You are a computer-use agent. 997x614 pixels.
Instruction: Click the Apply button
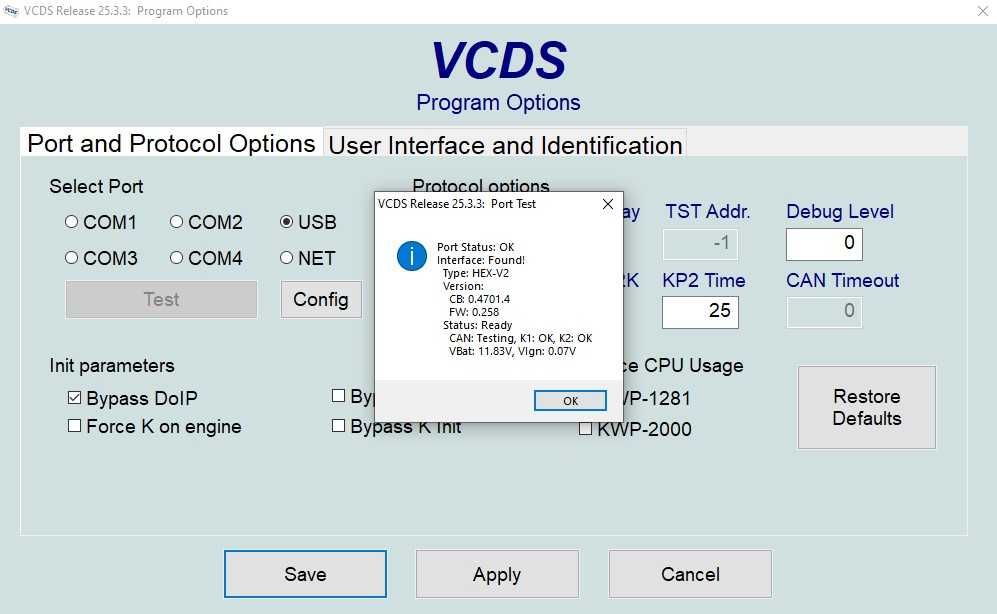tap(497, 574)
